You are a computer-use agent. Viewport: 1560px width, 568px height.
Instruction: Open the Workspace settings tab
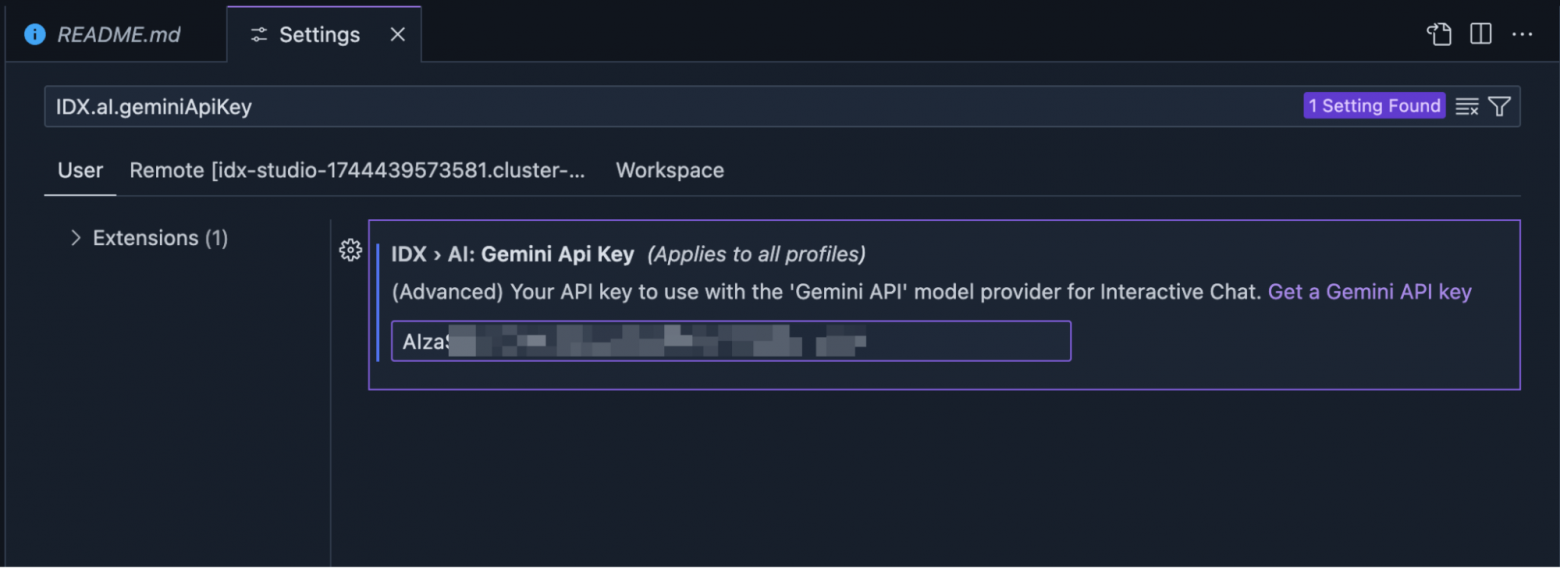click(x=669, y=170)
